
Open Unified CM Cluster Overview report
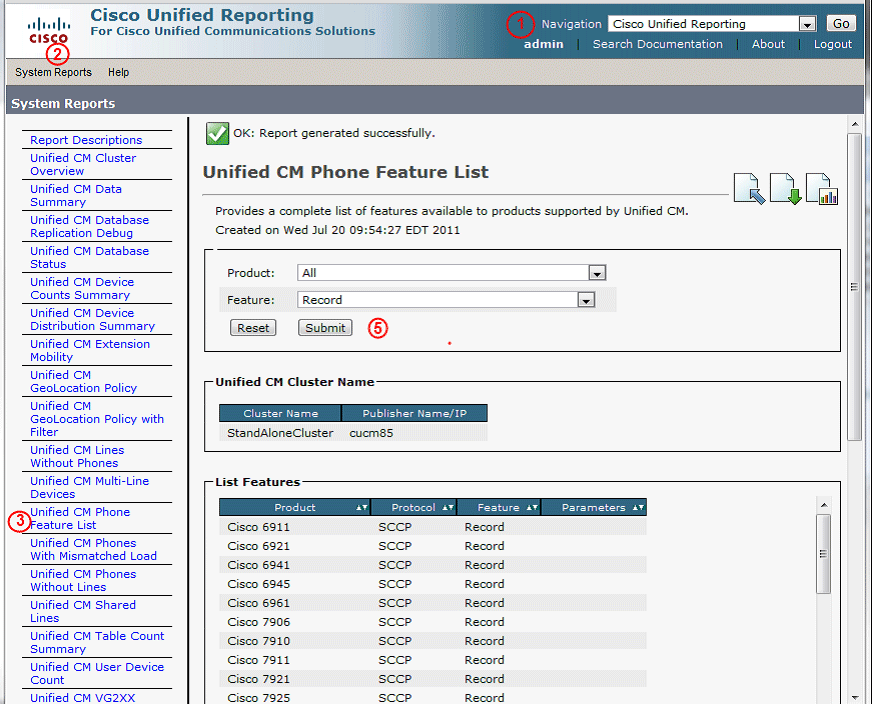point(83,165)
